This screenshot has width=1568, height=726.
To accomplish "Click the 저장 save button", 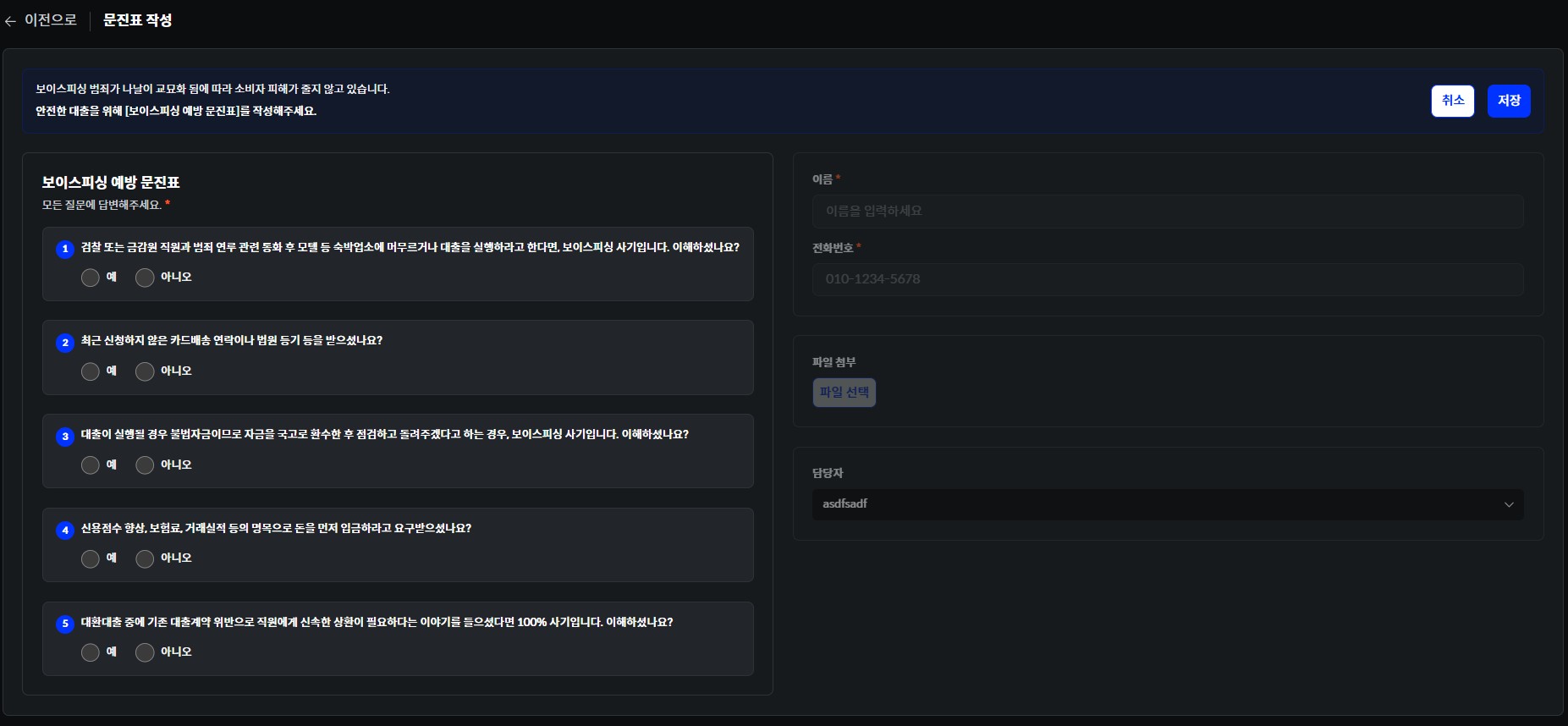I will click(x=1509, y=101).
